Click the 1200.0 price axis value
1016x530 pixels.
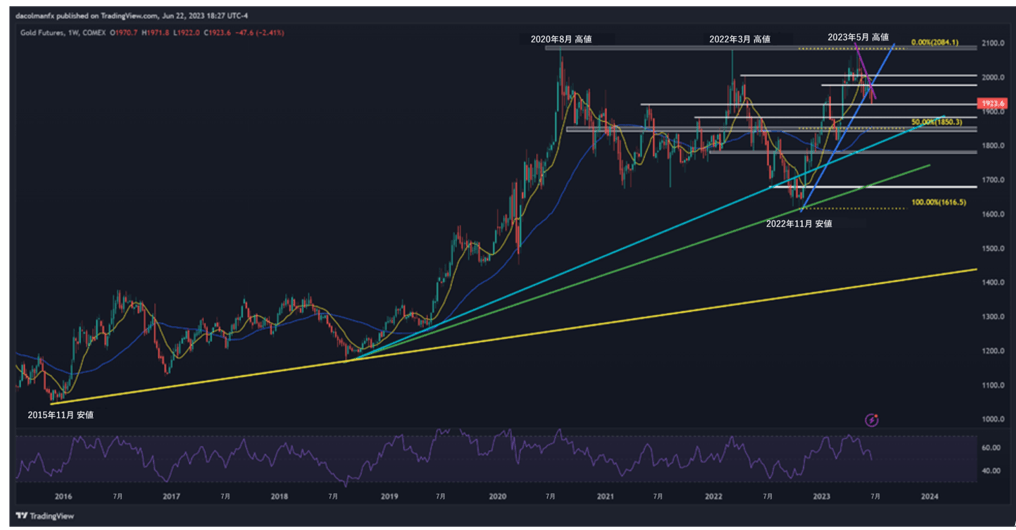pos(993,351)
